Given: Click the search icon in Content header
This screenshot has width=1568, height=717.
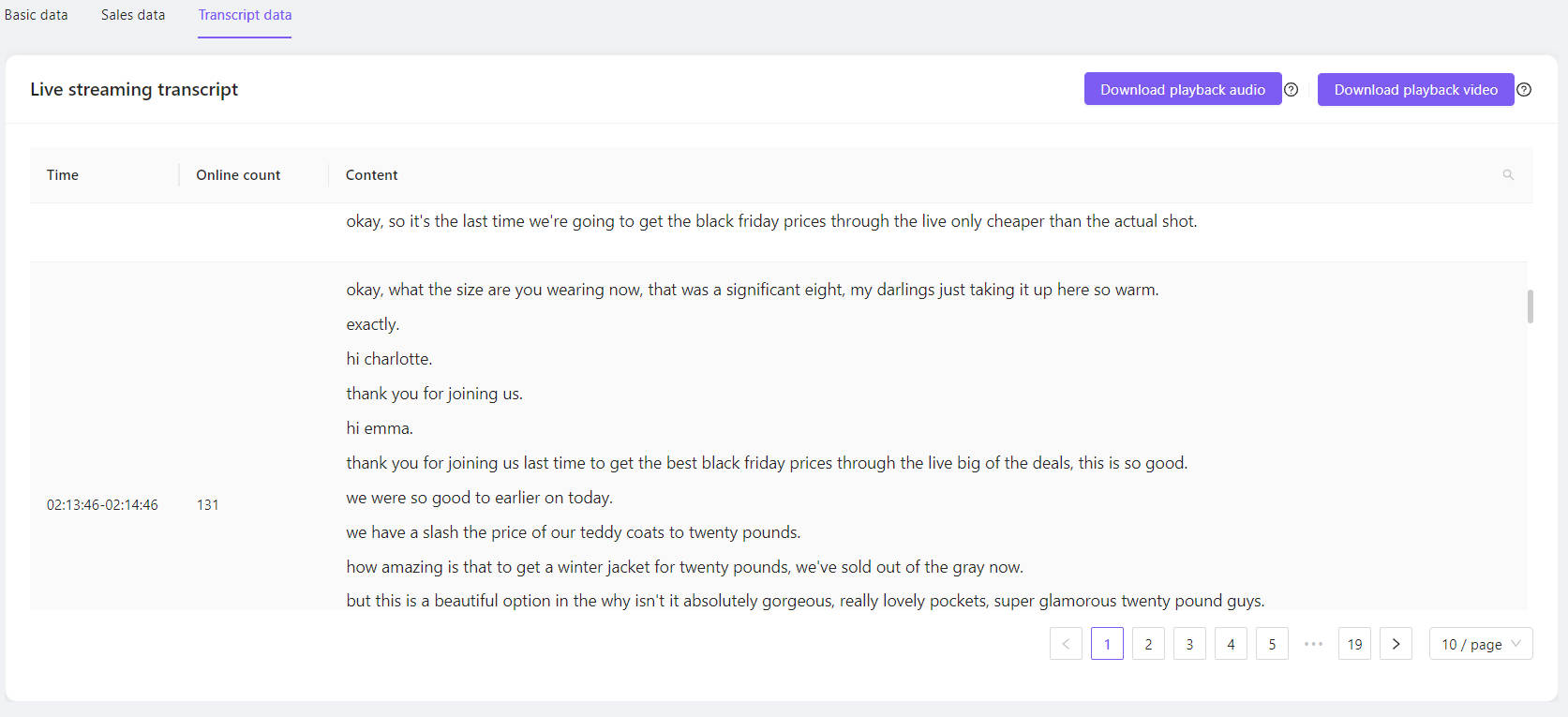Looking at the screenshot, I should click(x=1508, y=175).
